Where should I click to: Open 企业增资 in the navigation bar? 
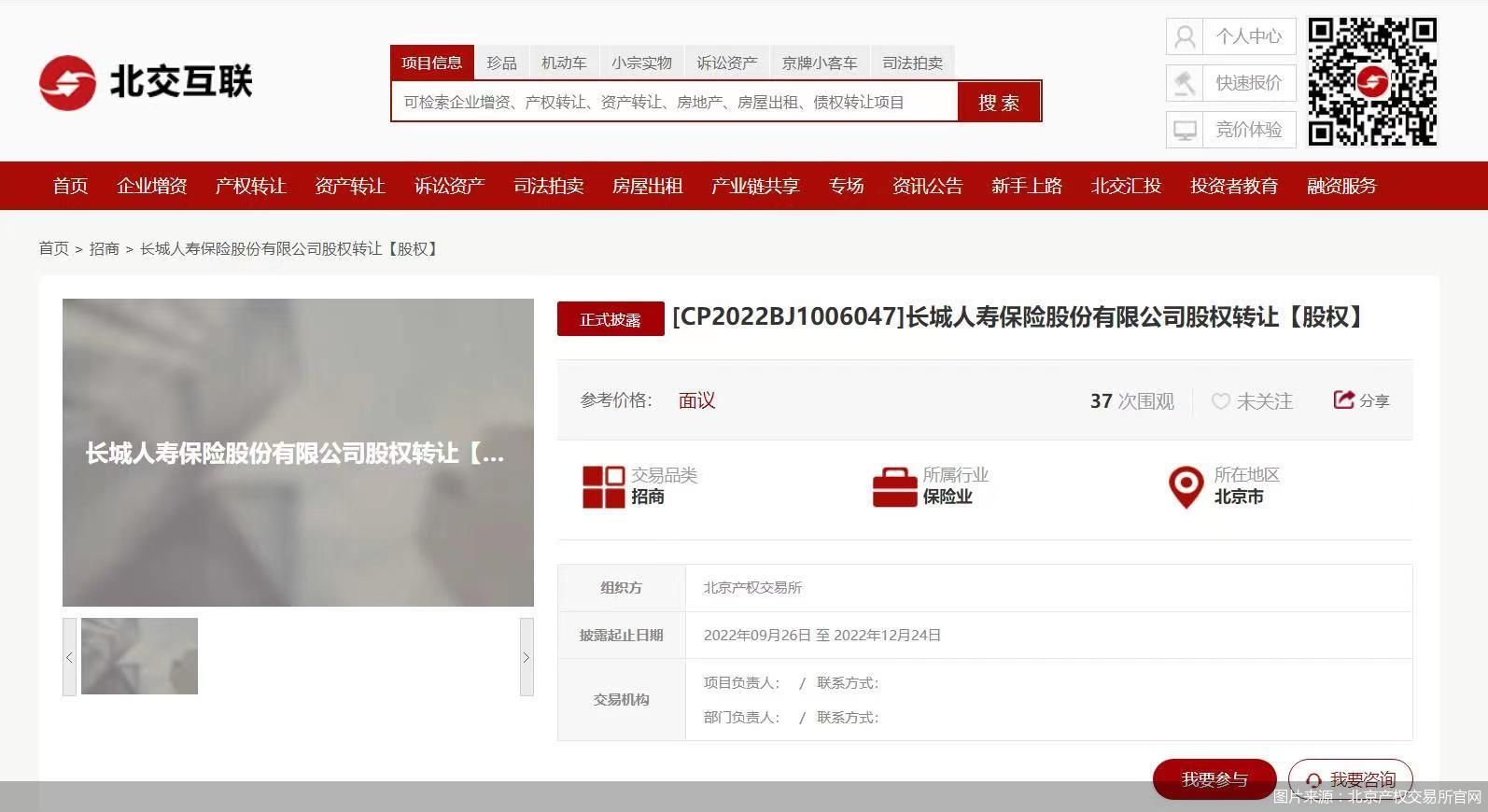click(x=151, y=186)
